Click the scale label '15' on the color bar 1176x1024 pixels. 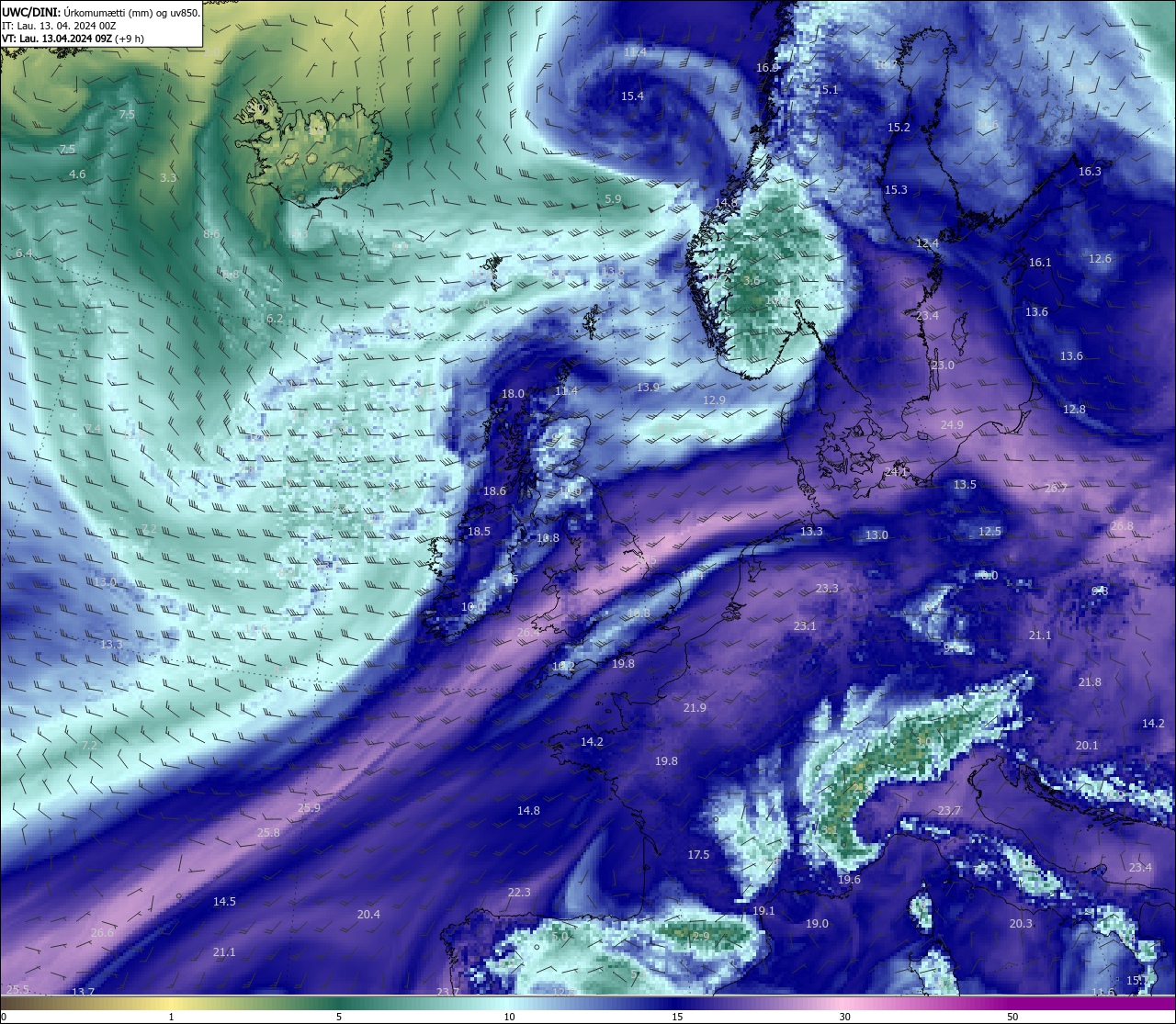point(677,1017)
